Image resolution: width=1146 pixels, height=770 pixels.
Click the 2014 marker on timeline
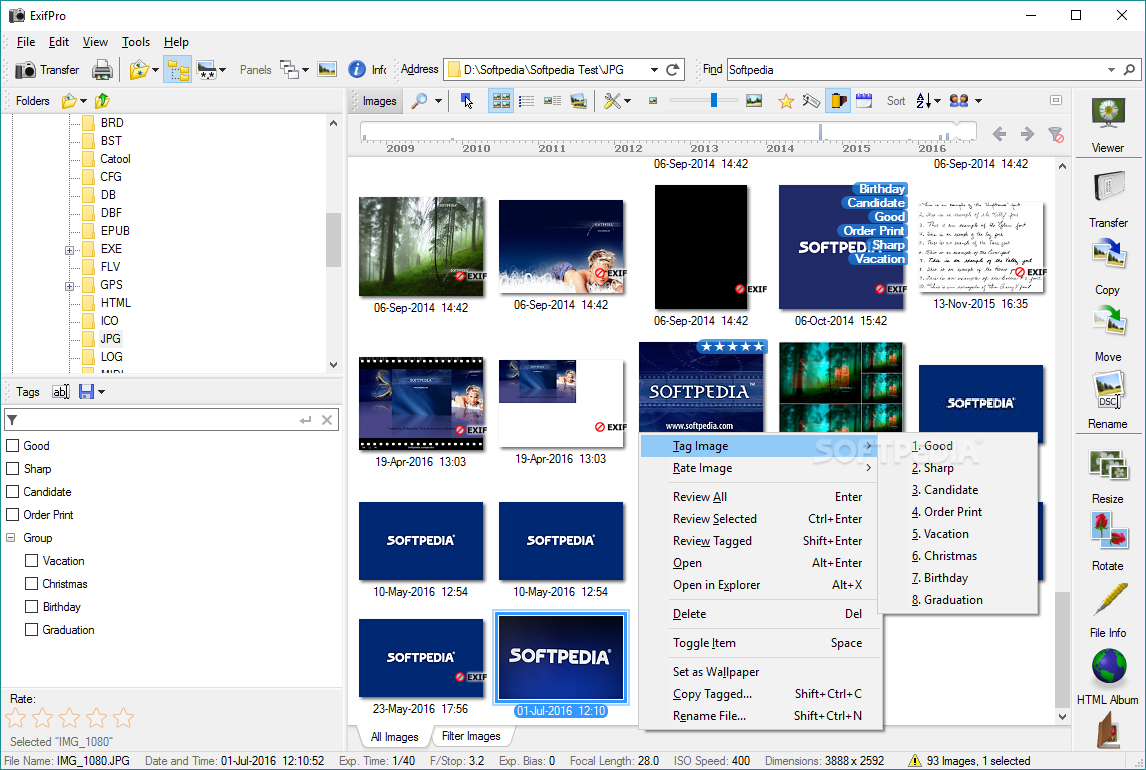point(780,148)
